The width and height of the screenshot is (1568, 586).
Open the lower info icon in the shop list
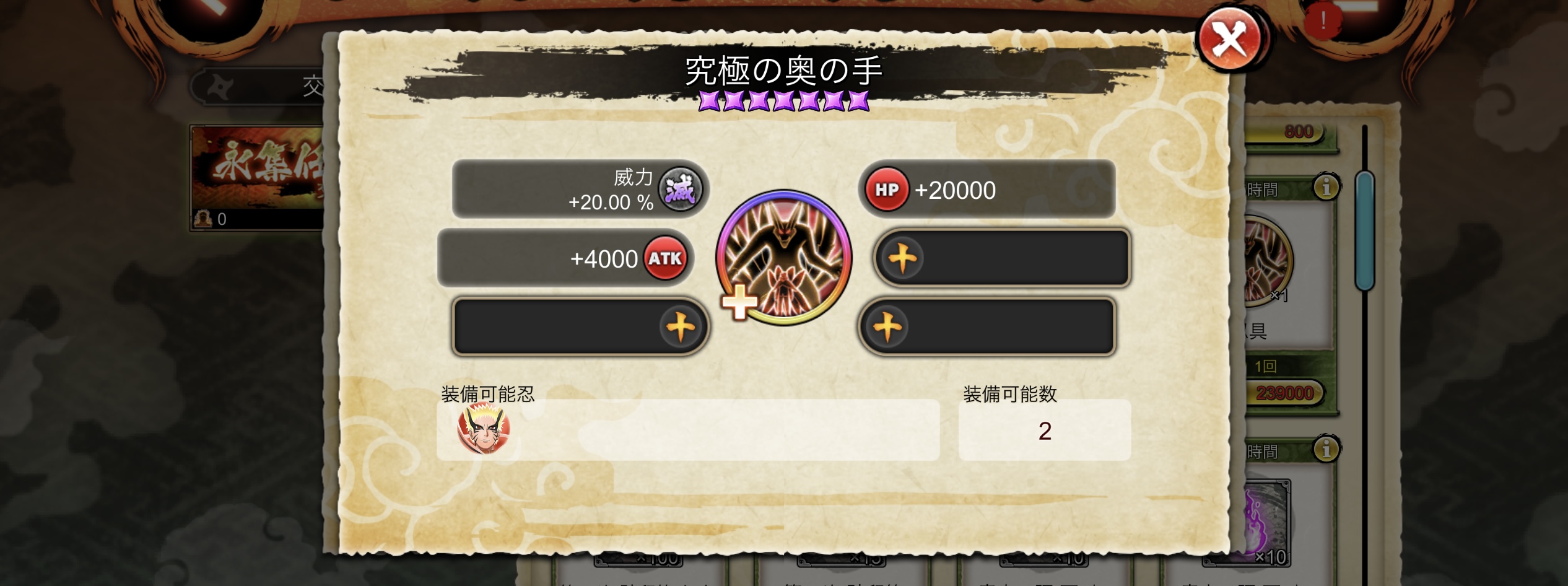tap(1326, 449)
